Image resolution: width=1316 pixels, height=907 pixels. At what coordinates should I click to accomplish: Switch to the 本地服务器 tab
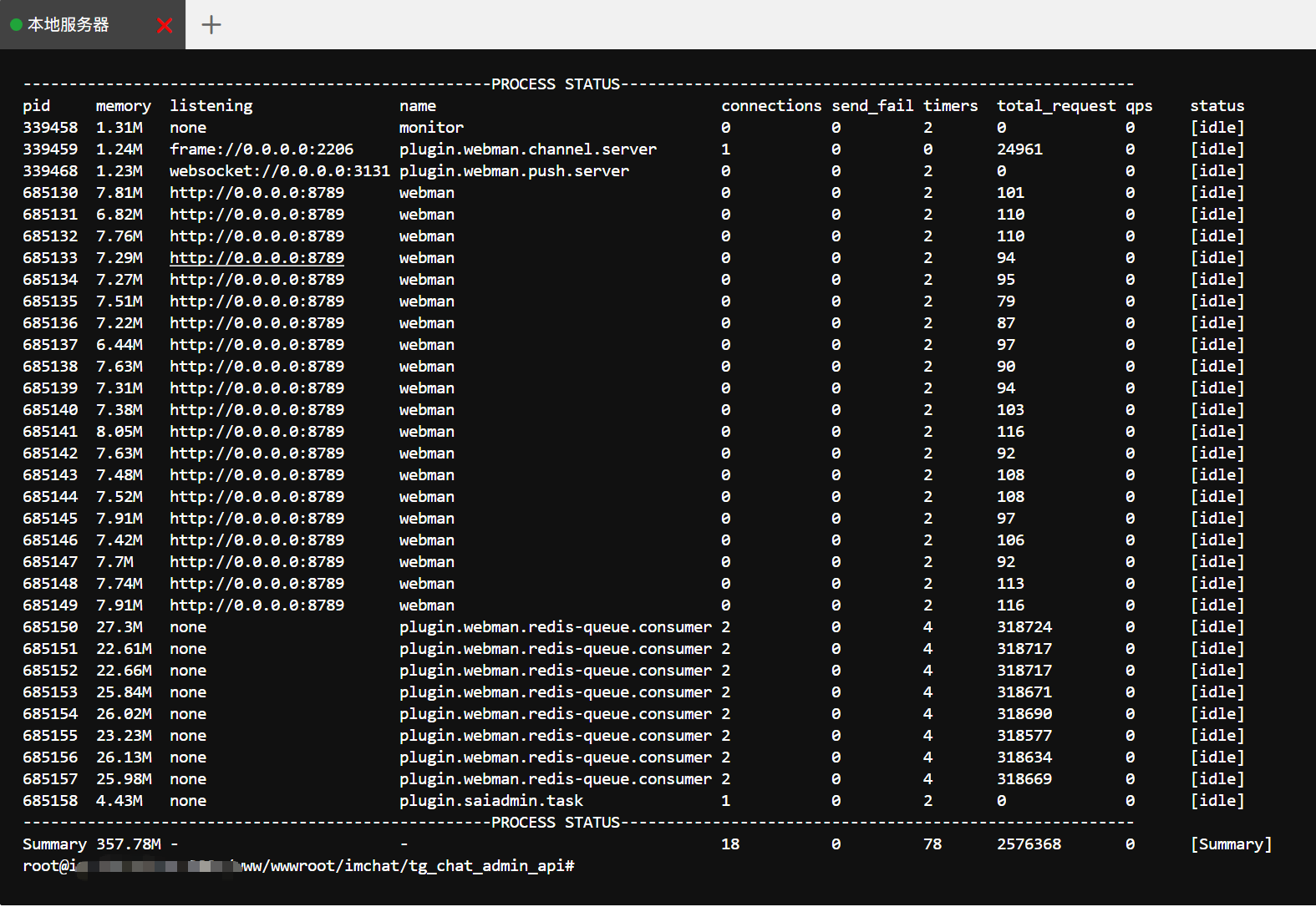point(69,25)
